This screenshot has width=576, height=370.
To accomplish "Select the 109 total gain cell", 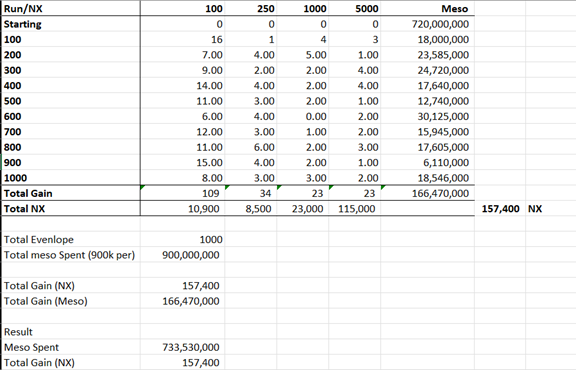I will click(x=183, y=193).
